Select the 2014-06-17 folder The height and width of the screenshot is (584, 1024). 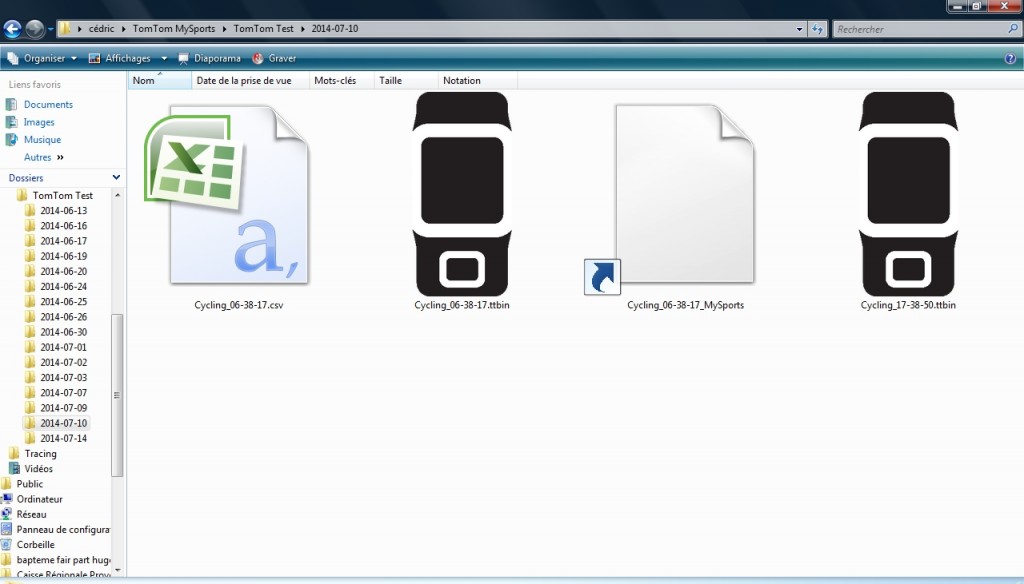[x=63, y=240]
